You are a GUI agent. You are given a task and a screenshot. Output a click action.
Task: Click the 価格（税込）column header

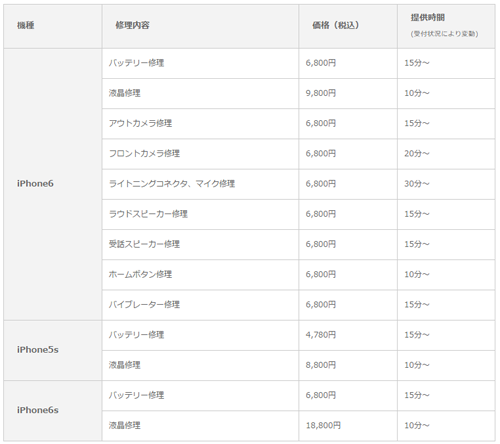[348, 26]
